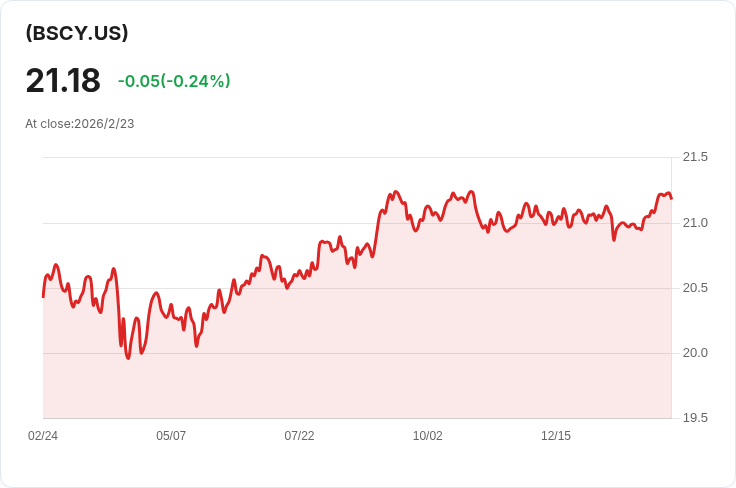This screenshot has width=736, height=488.
Task: Click the BSCY.US ticker title
Action: [77, 33]
